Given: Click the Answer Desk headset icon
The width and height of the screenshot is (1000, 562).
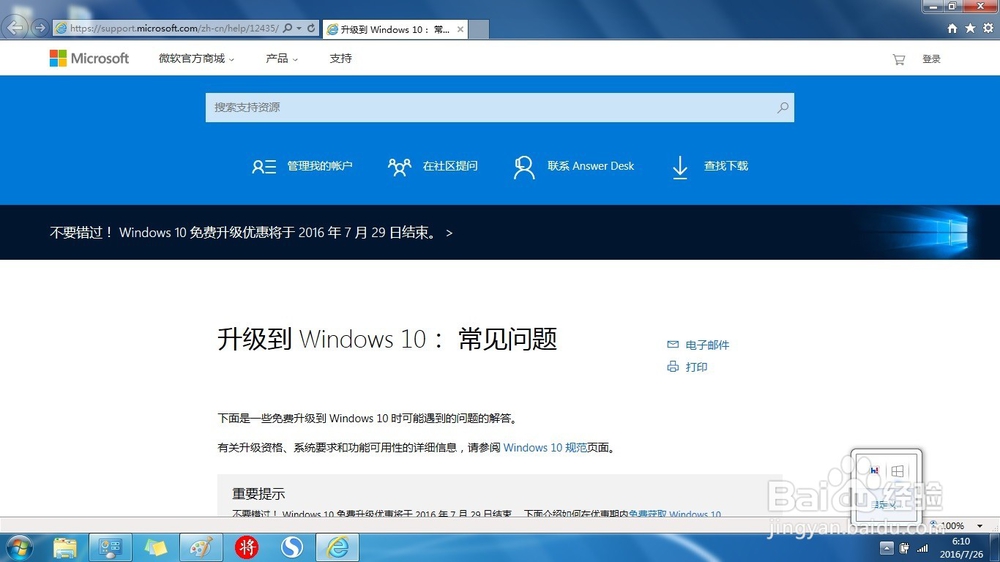Looking at the screenshot, I should tap(524, 167).
